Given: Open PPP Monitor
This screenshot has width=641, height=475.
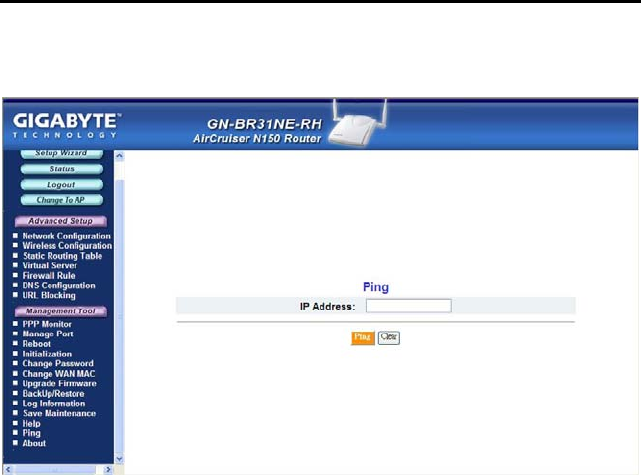Looking at the screenshot, I should pyautogui.click(x=47, y=324).
